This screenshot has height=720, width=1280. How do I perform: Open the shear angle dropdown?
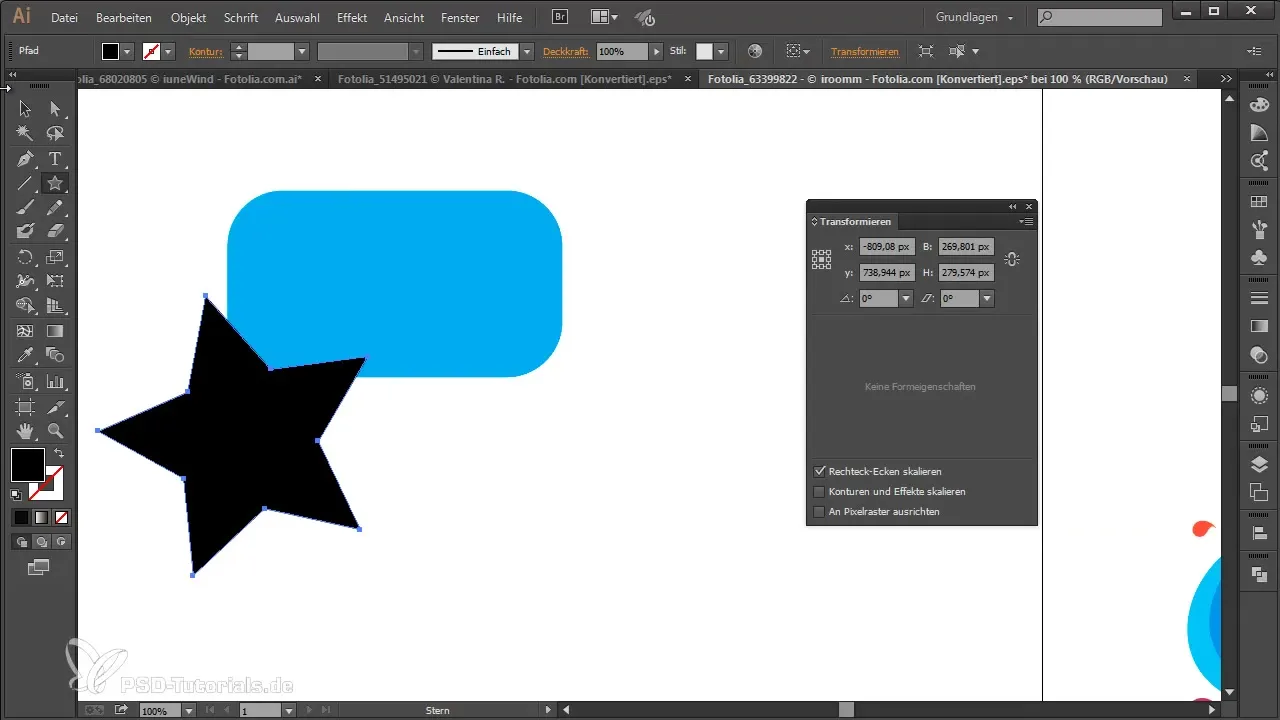click(987, 298)
